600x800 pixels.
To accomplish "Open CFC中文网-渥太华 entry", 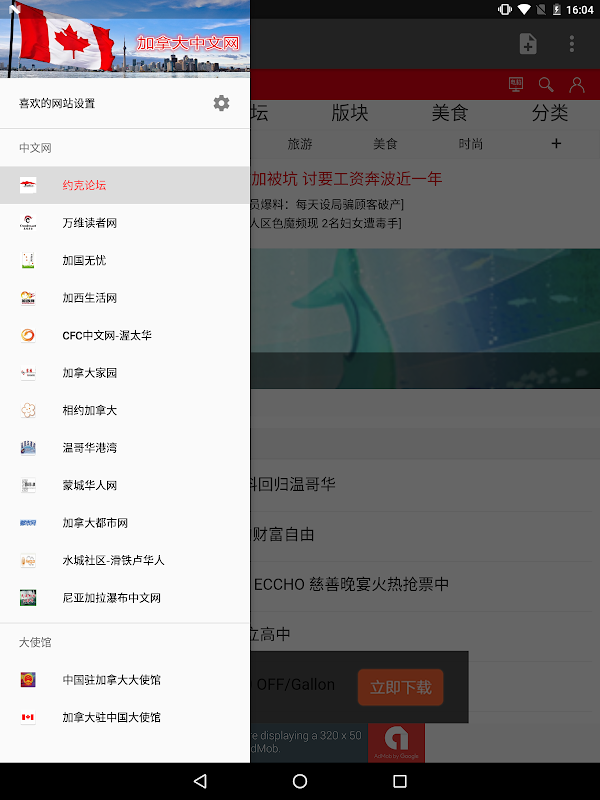I will click(x=125, y=335).
